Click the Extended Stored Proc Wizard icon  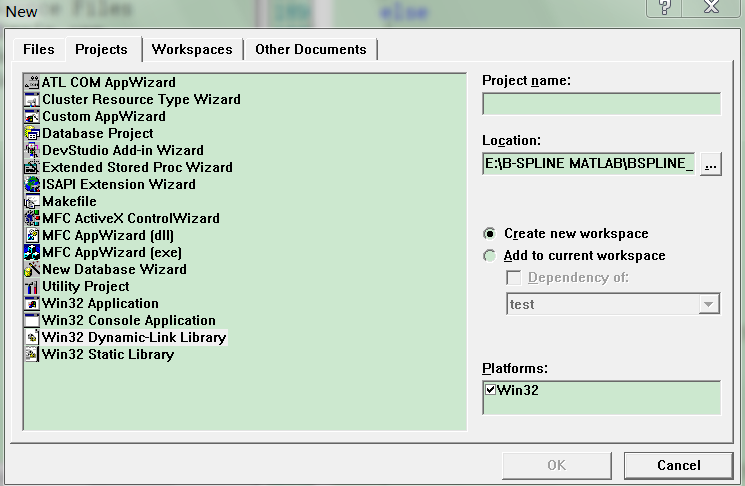click(x=32, y=167)
